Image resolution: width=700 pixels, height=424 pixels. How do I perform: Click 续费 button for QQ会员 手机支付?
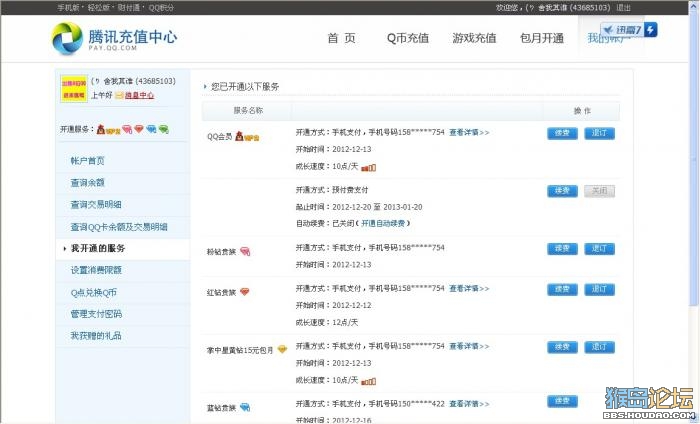tap(562, 133)
